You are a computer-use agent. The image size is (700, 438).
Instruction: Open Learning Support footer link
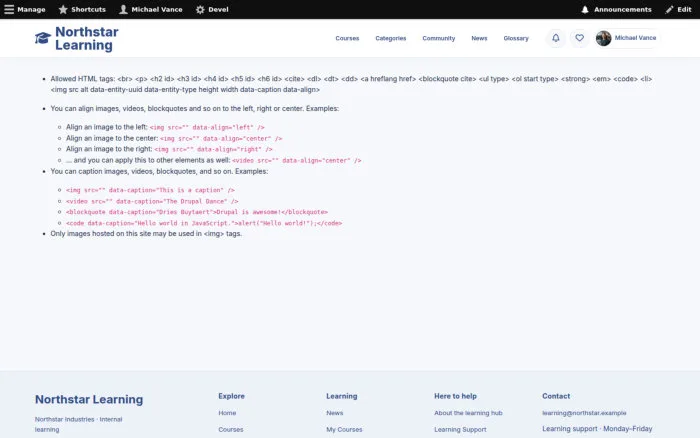click(460, 430)
